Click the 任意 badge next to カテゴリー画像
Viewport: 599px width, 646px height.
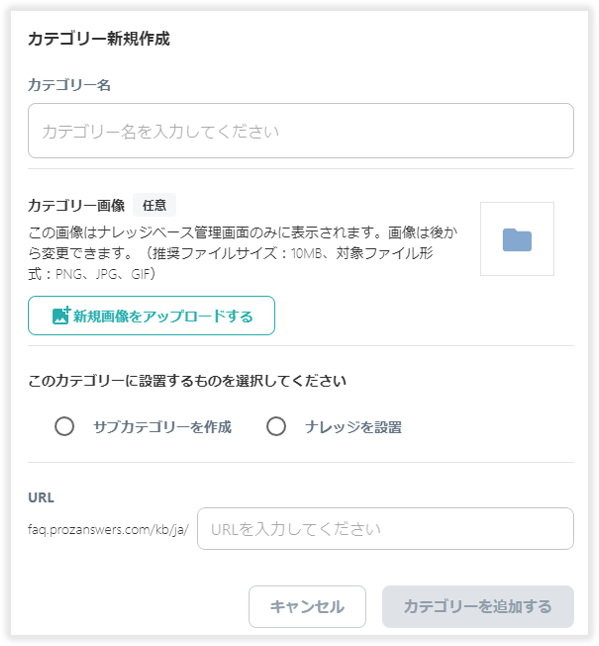tap(154, 205)
